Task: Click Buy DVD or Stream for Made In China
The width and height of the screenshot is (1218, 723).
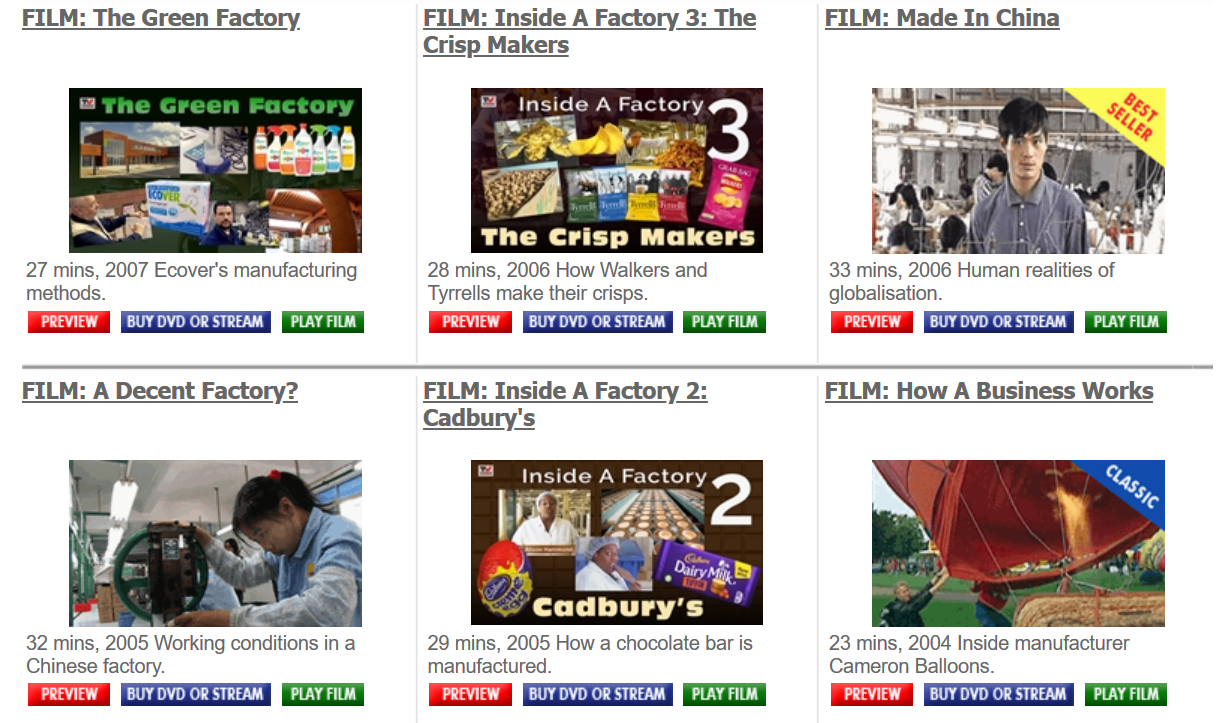Action: (x=998, y=322)
